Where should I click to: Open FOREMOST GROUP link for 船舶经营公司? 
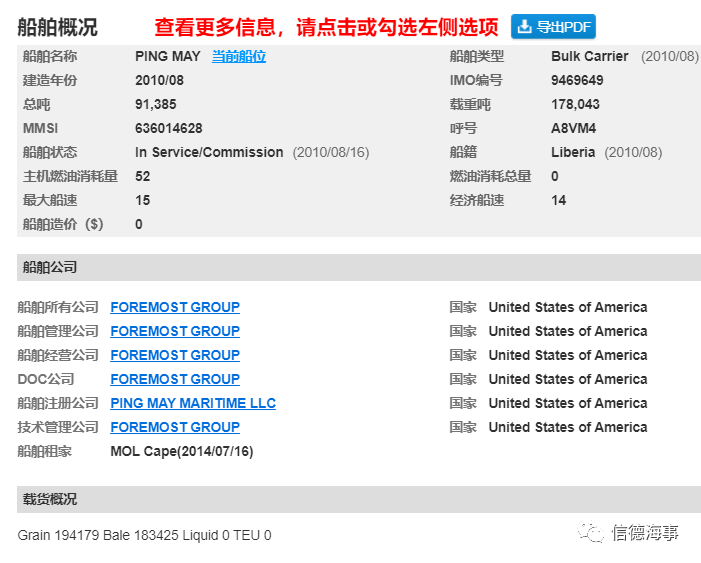pos(175,355)
